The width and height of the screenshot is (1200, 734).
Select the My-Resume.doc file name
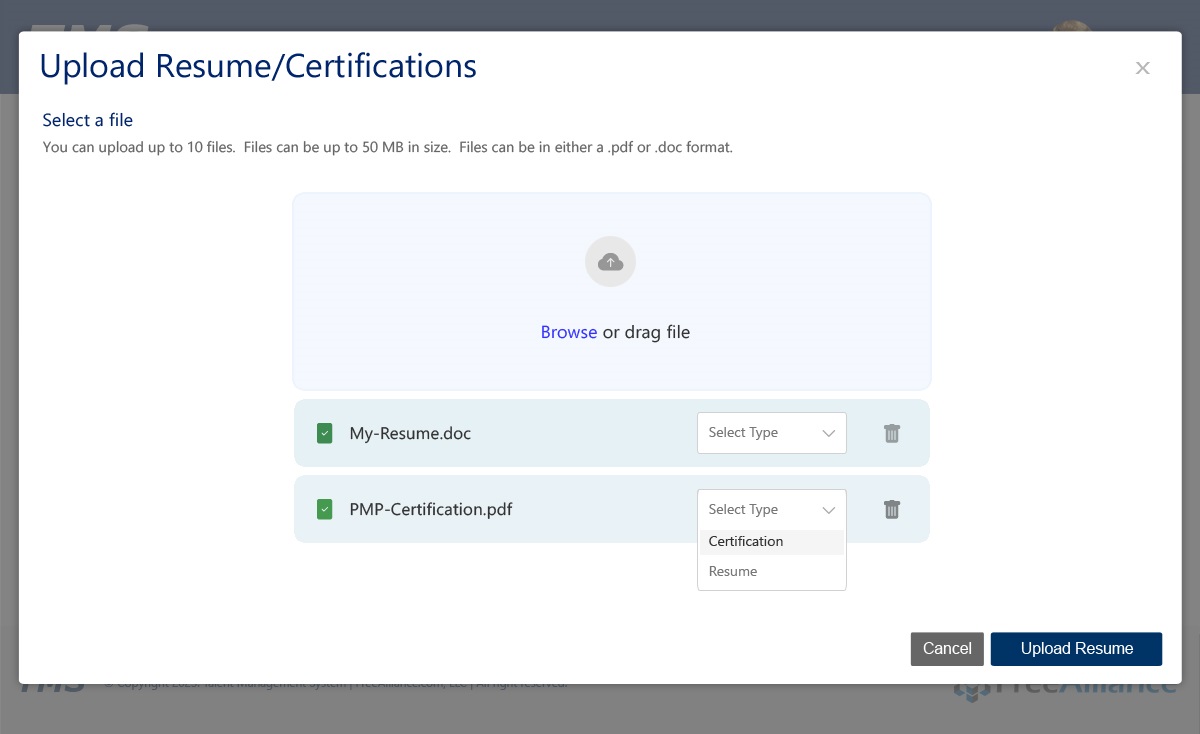pos(410,433)
